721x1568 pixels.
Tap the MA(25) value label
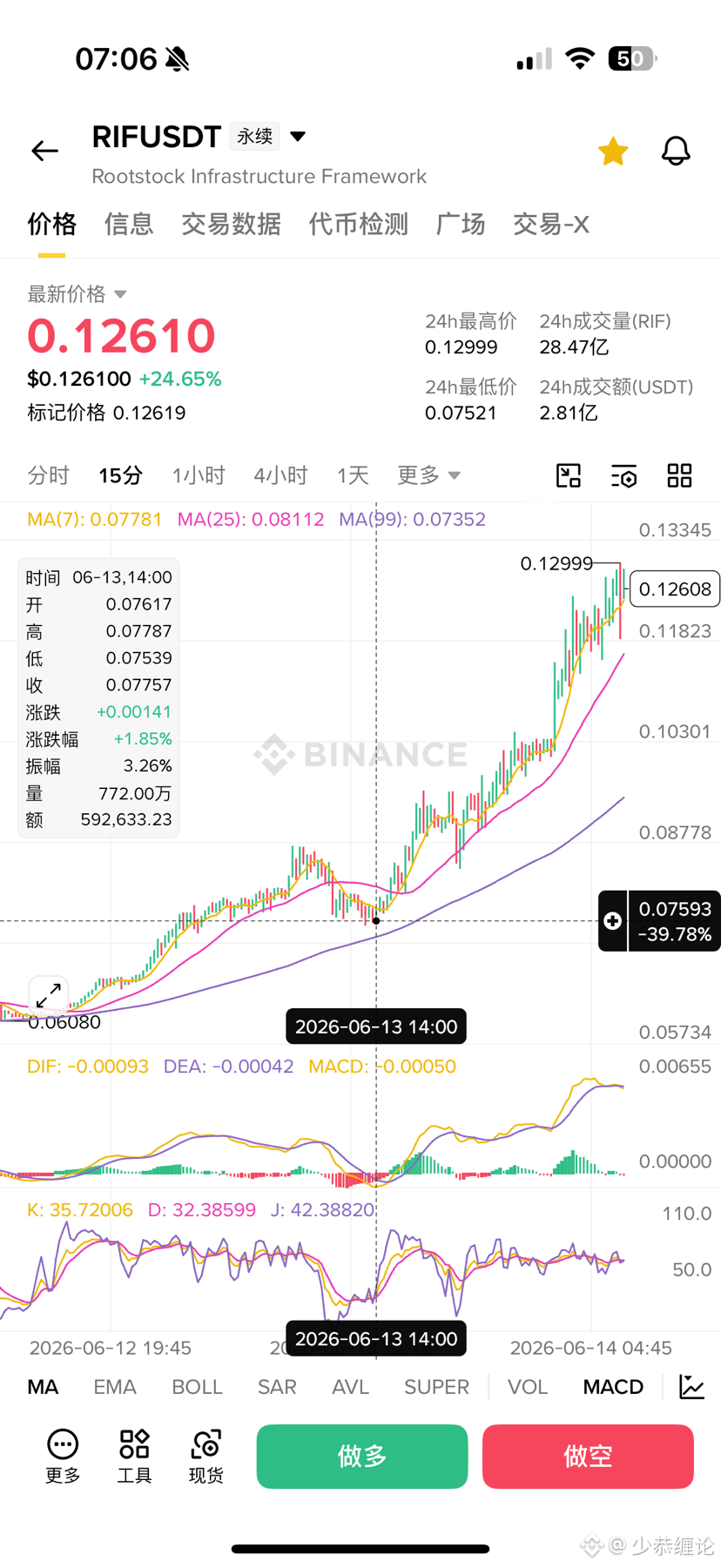[251, 520]
